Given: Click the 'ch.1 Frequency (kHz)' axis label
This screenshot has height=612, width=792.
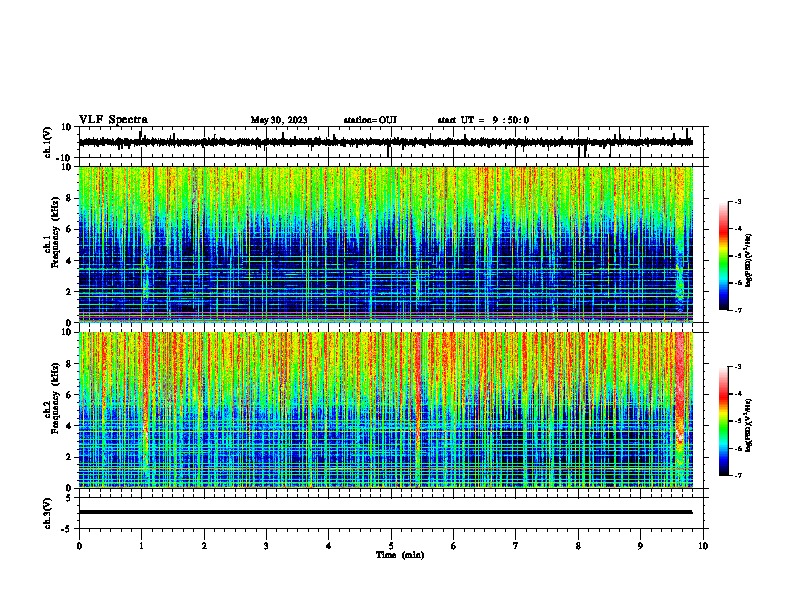Looking at the screenshot, I should (51, 244).
